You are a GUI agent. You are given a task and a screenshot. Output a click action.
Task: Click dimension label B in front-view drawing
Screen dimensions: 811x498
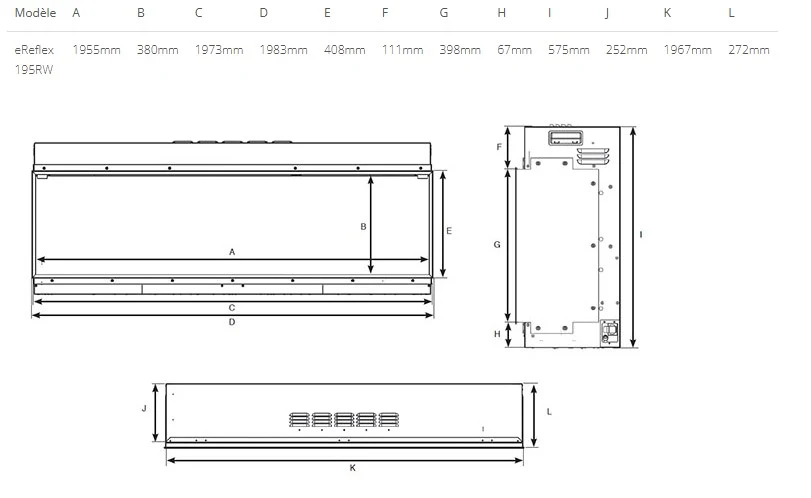(363, 227)
